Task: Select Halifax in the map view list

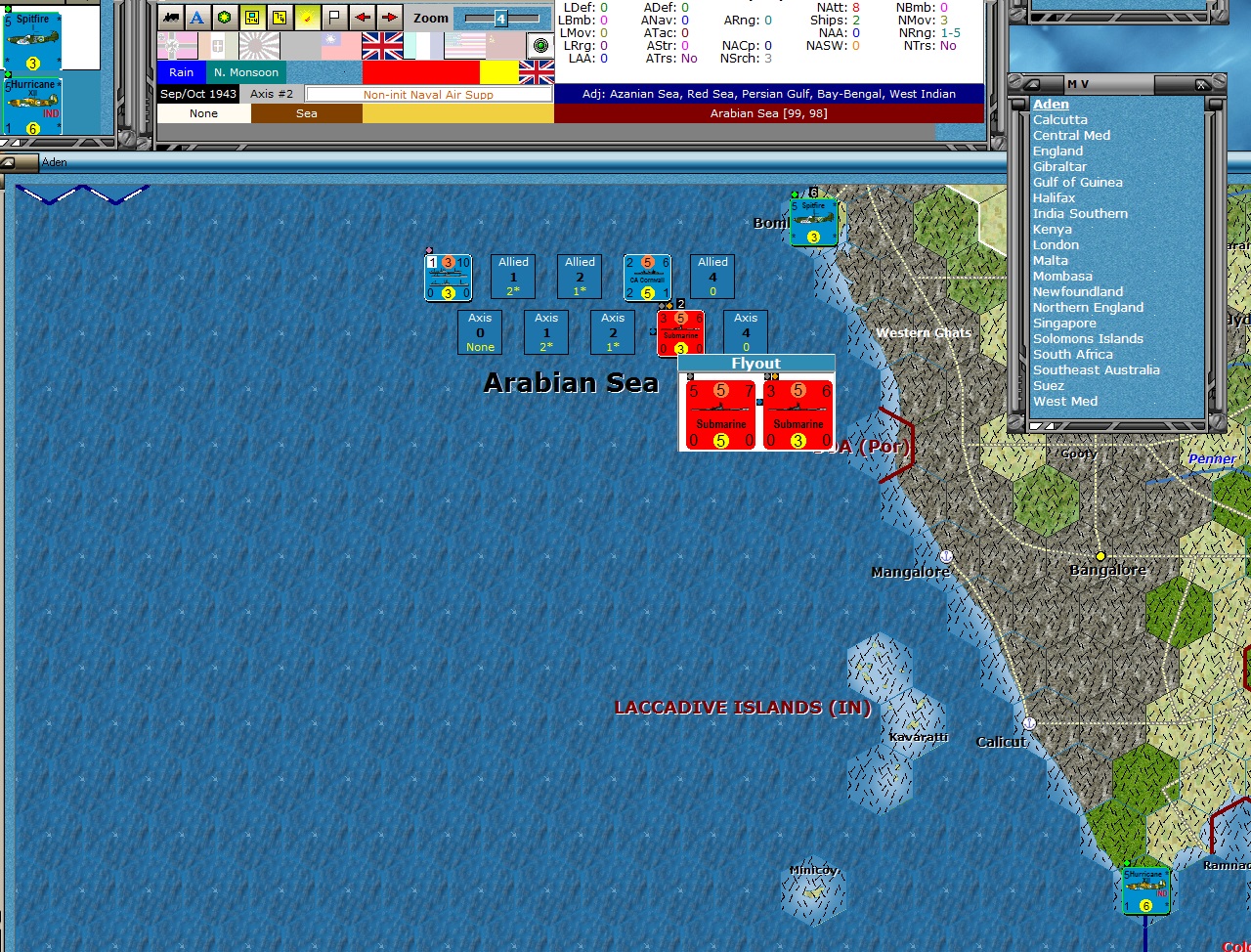Action: point(1054,197)
